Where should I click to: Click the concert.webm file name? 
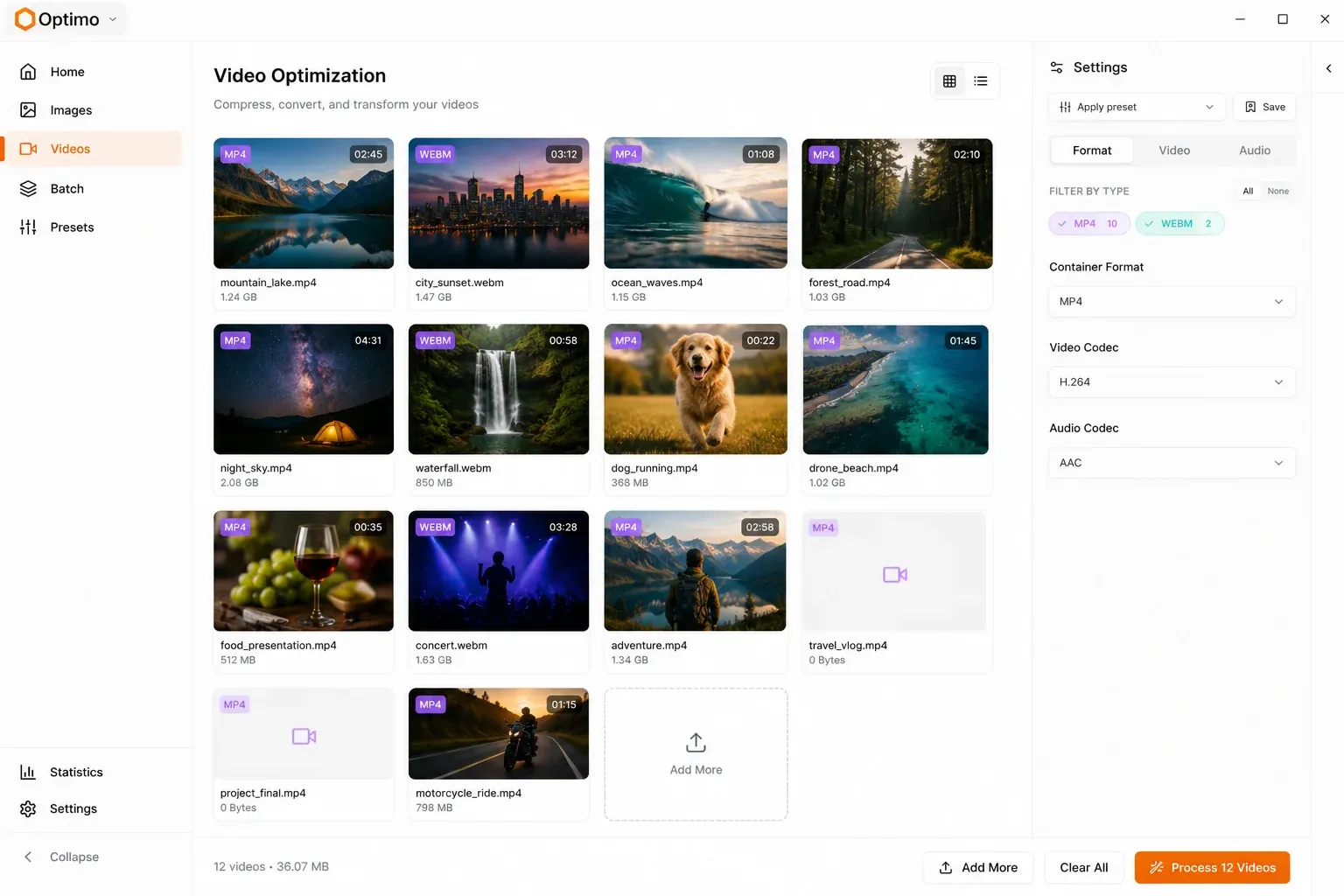coord(451,646)
